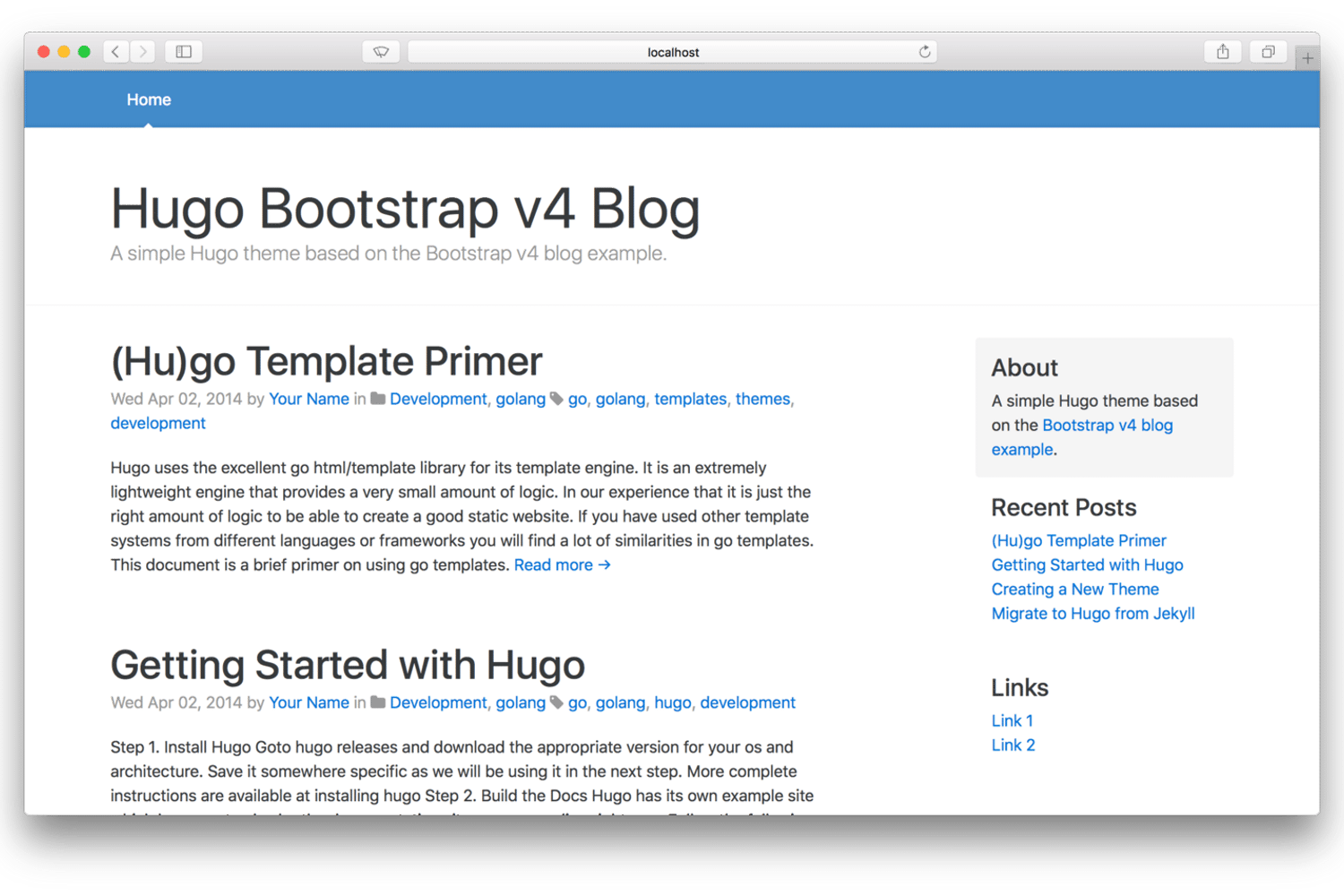The image size is (1344, 896).
Task: Click the browser extension icon beside the address bar
Action: [x=381, y=51]
